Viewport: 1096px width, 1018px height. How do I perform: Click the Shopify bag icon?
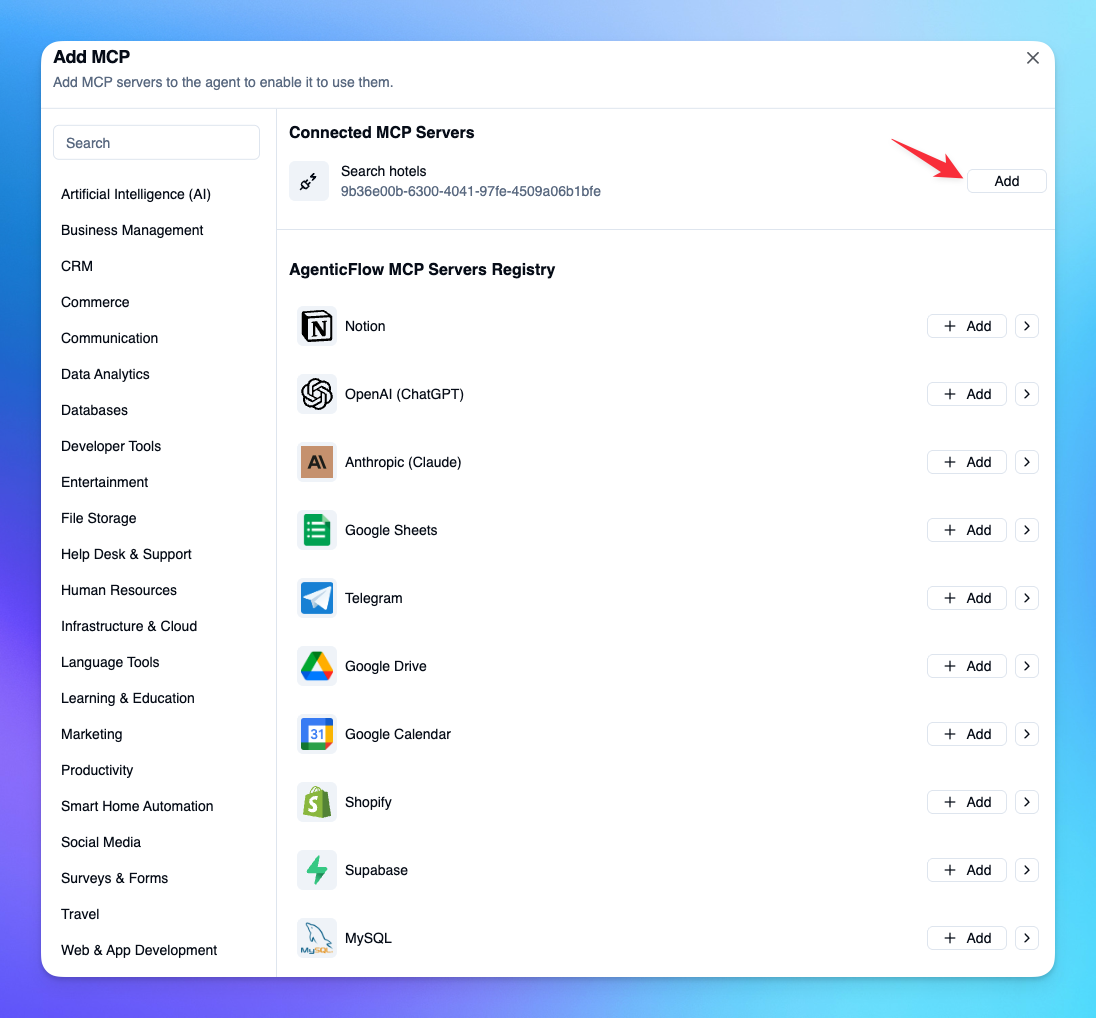317,802
